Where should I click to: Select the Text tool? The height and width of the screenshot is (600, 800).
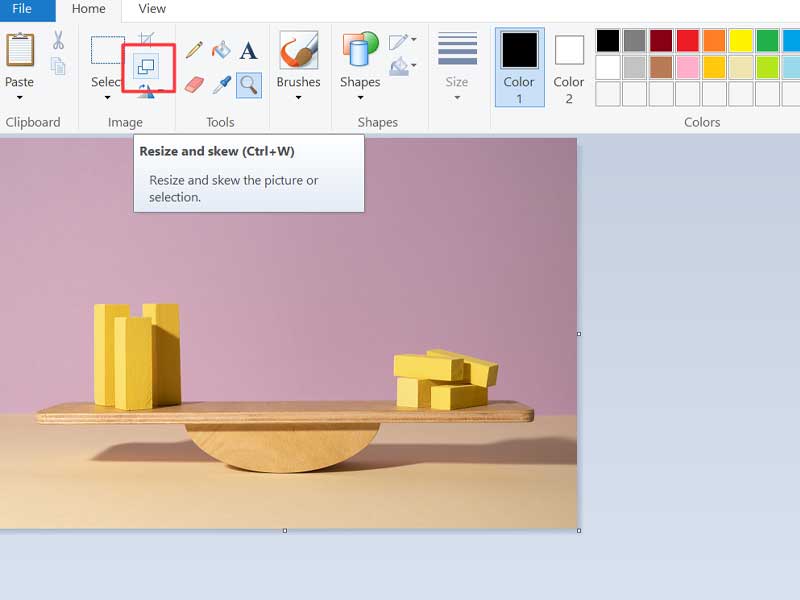tap(249, 48)
